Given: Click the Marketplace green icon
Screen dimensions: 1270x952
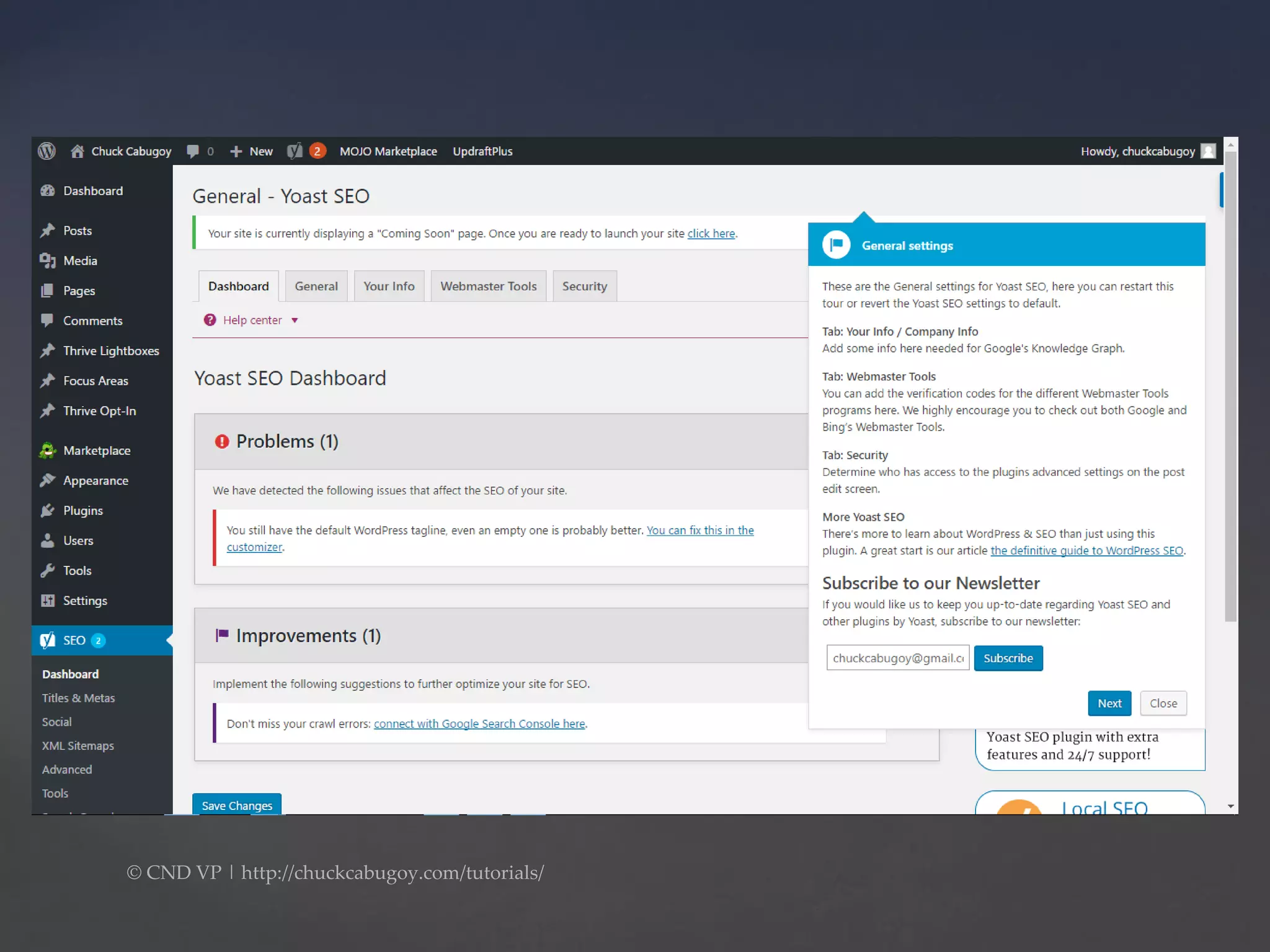Looking at the screenshot, I should point(48,451).
